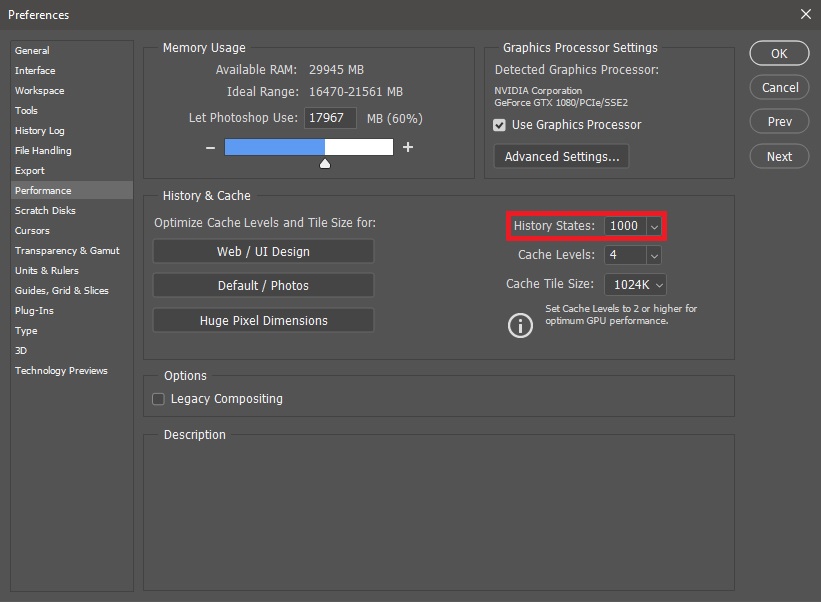Image resolution: width=821 pixels, height=602 pixels.
Task: Close the Preferences dialog with X
Action: click(x=806, y=14)
